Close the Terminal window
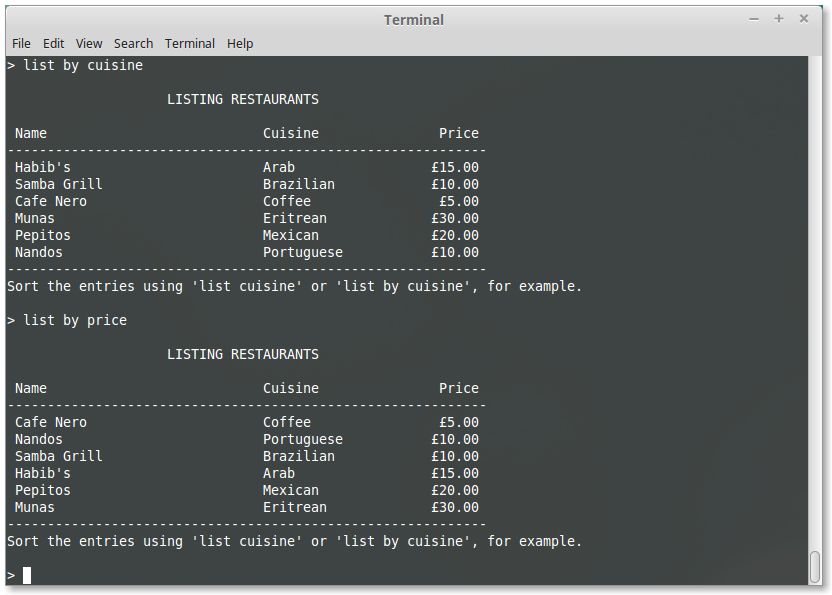This screenshot has height=595, width=832. point(804,19)
